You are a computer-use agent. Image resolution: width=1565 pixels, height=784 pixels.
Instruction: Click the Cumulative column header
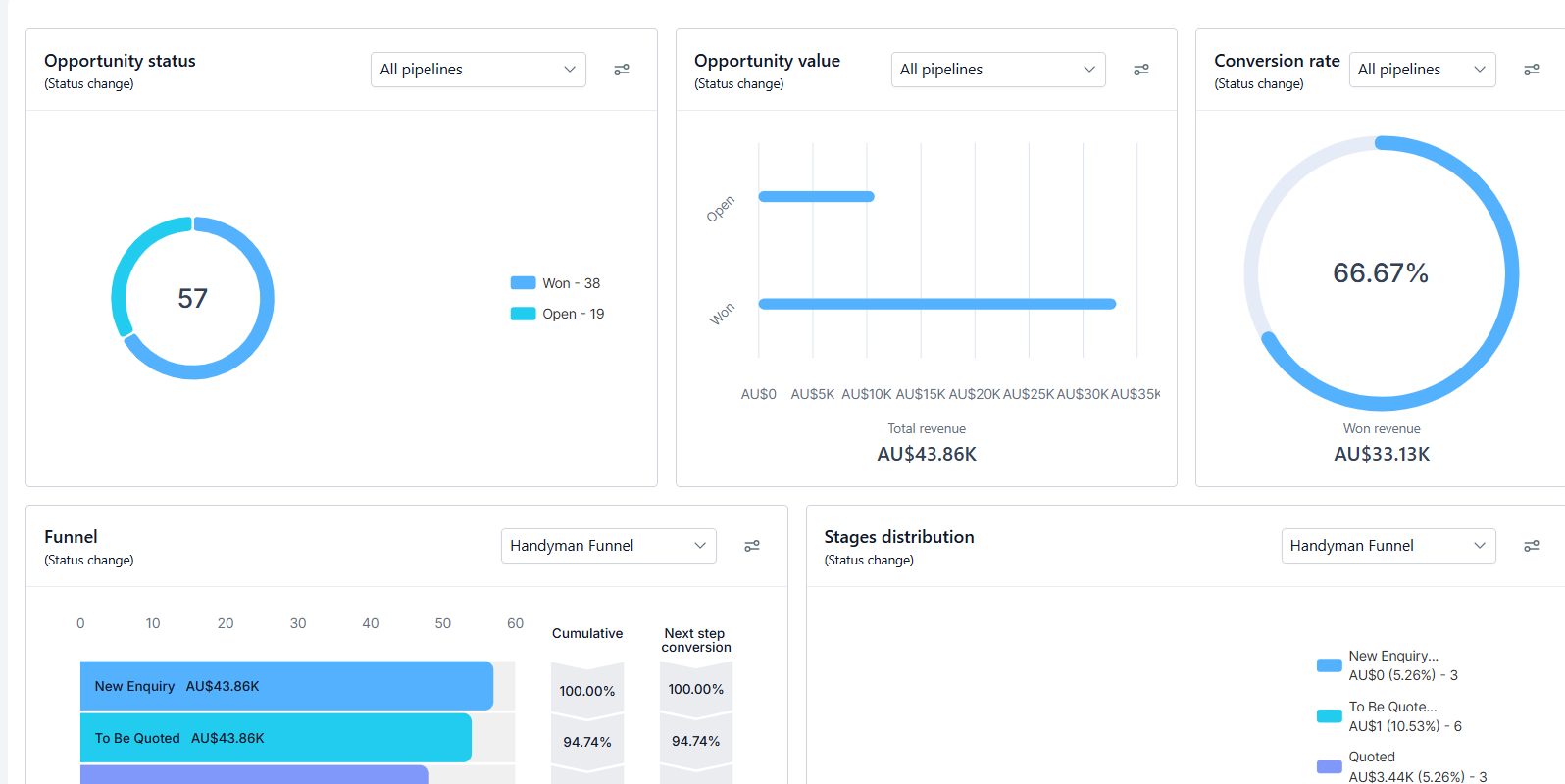pos(587,633)
